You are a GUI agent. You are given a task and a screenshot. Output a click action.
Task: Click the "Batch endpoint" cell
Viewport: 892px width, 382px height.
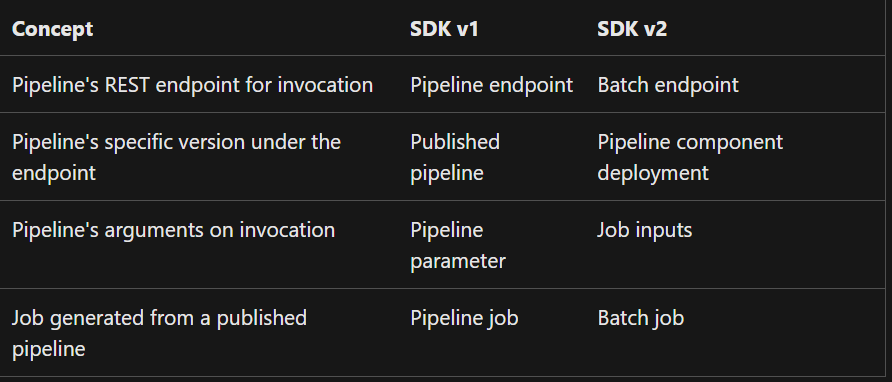tap(668, 85)
